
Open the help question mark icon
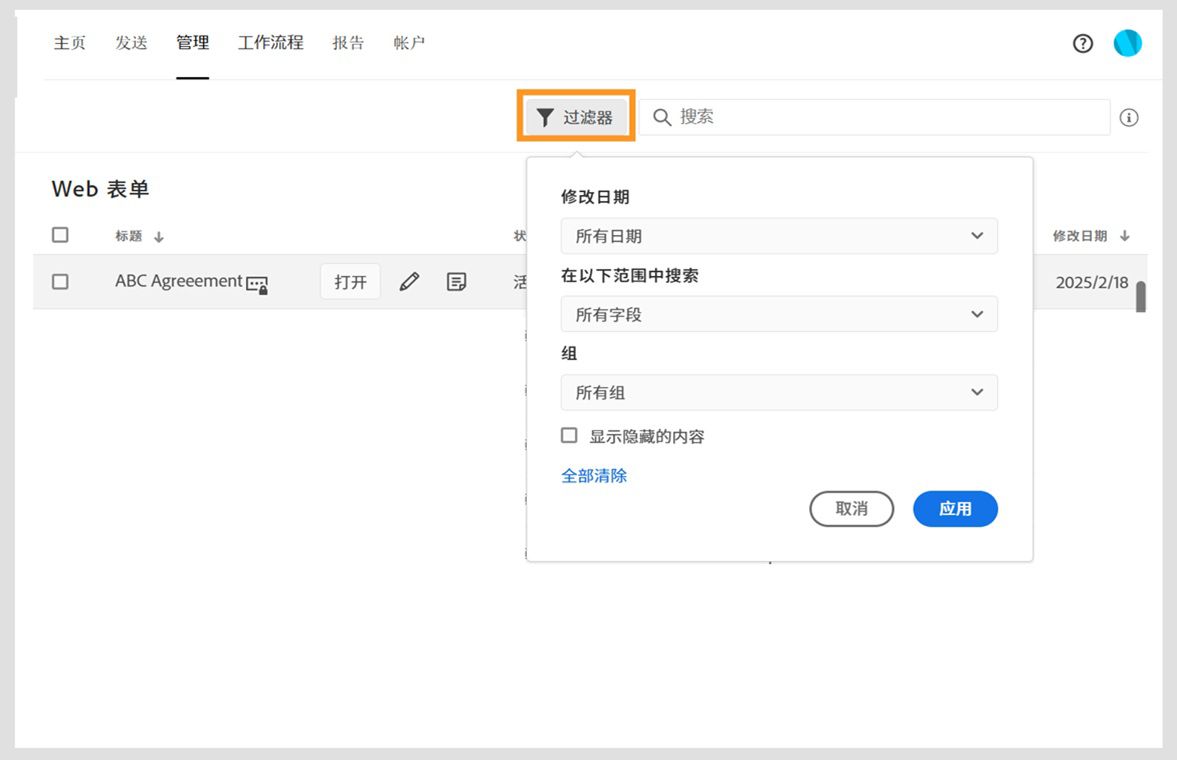(x=1083, y=43)
